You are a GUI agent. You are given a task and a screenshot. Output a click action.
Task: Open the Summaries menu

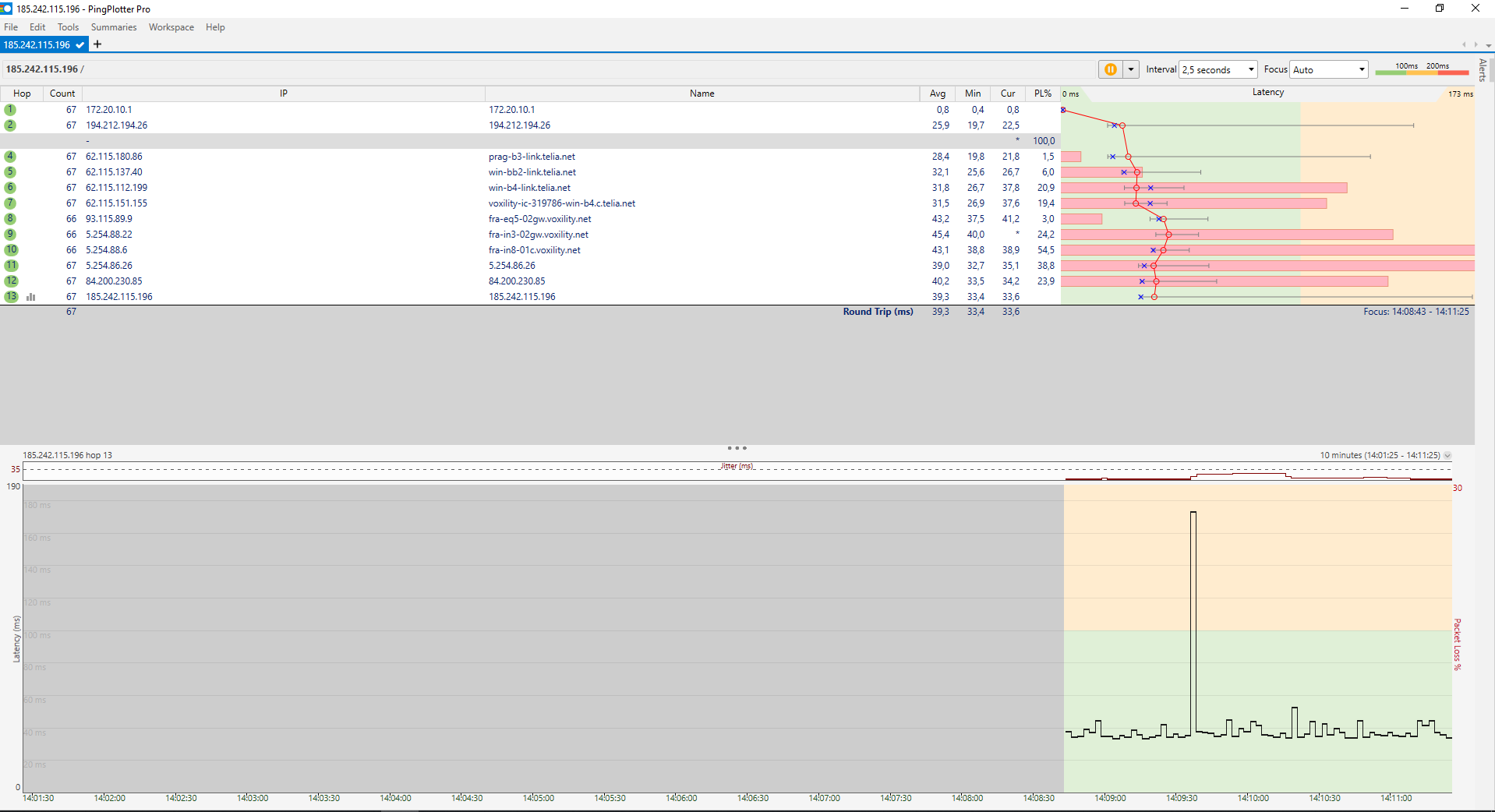(x=114, y=27)
